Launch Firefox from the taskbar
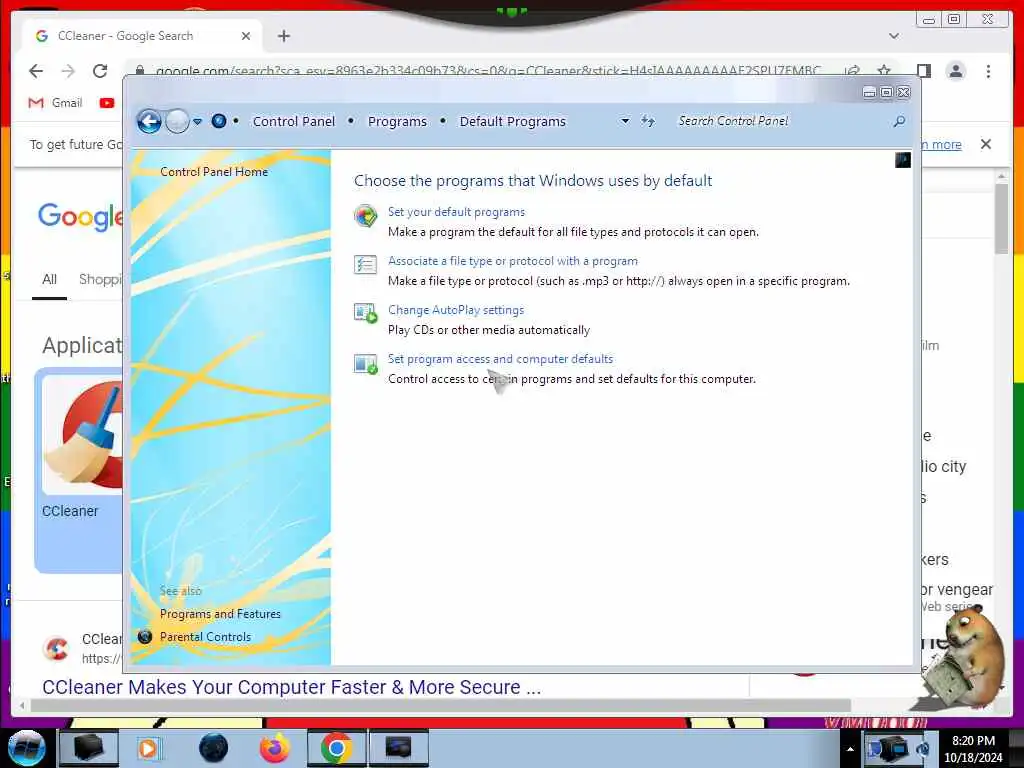 click(x=275, y=748)
